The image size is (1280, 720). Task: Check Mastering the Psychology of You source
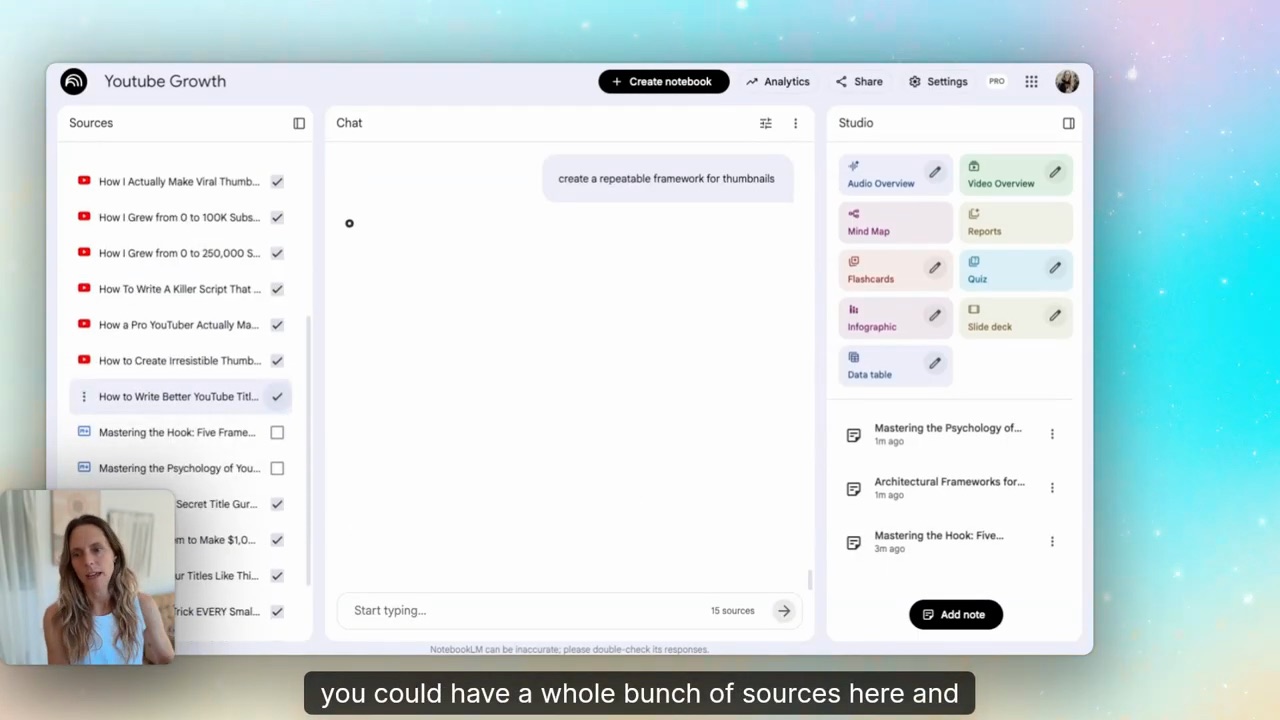[x=277, y=469]
